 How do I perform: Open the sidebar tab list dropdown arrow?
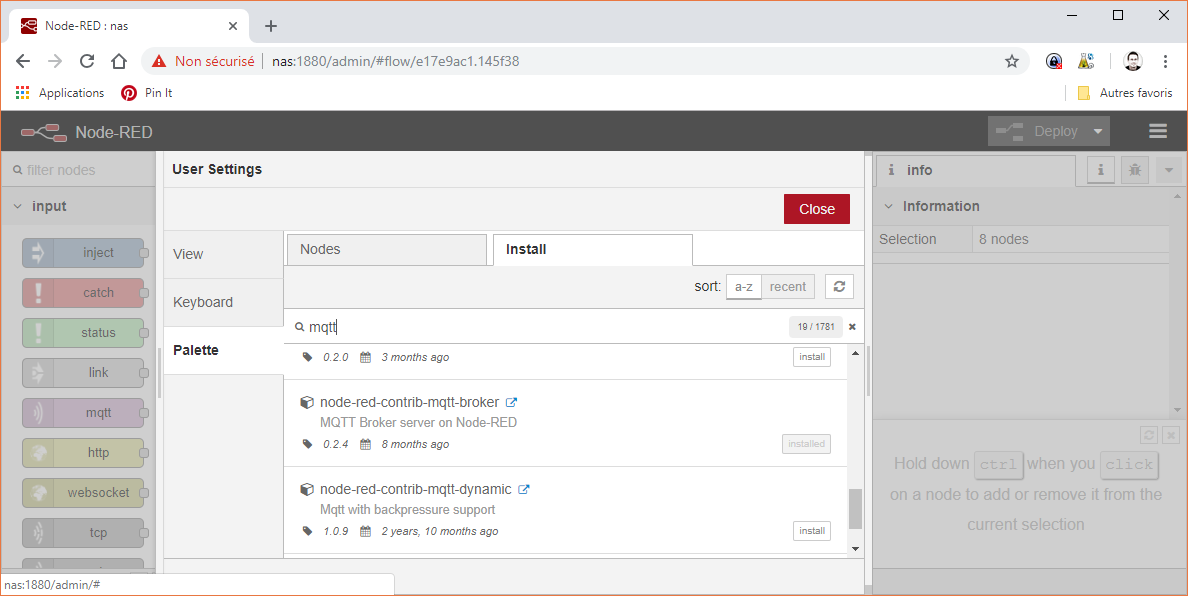[1169, 170]
